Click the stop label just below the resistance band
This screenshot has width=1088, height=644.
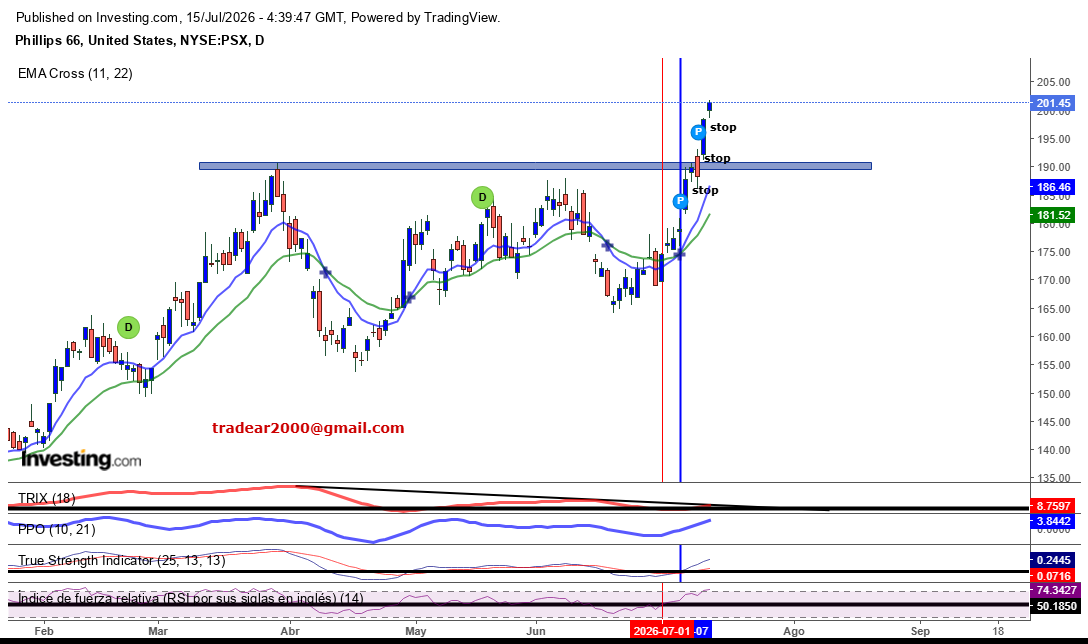click(x=705, y=190)
